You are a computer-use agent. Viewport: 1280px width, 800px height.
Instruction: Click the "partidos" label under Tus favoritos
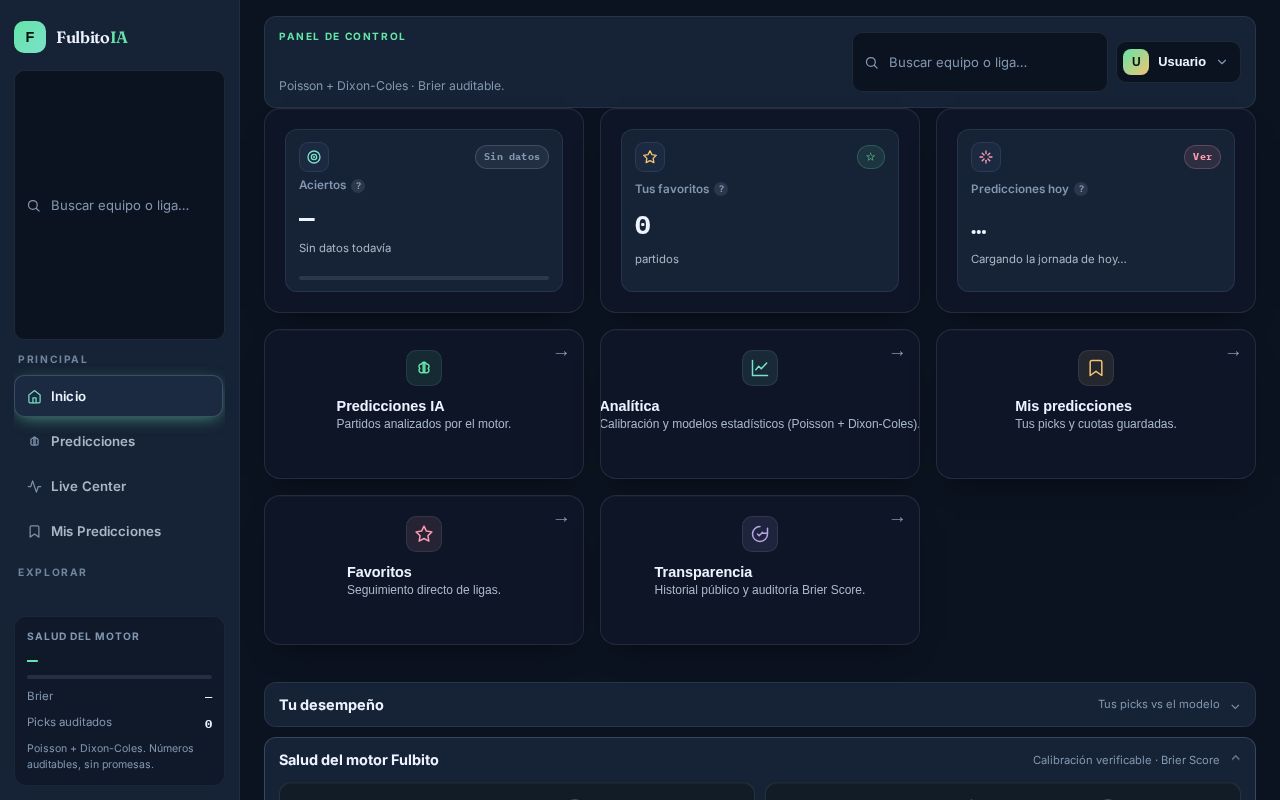click(x=657, y=259)
